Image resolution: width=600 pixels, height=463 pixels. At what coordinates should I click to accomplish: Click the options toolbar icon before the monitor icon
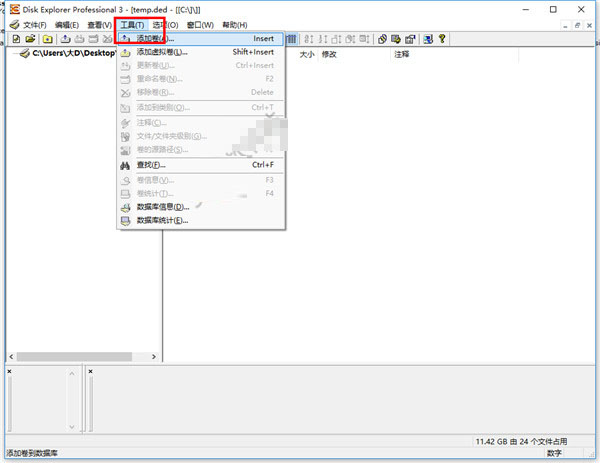[x=410, y=39]
